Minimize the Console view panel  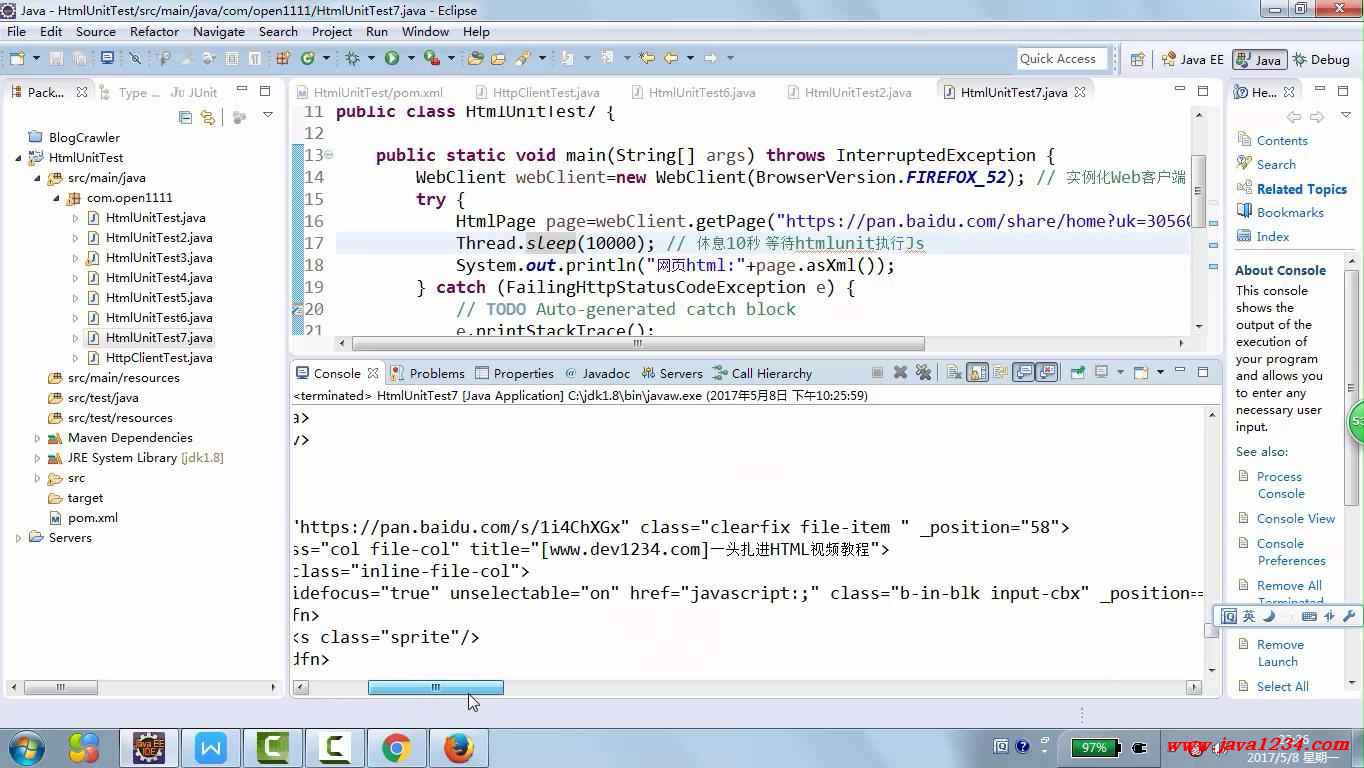pos(1180,371)
